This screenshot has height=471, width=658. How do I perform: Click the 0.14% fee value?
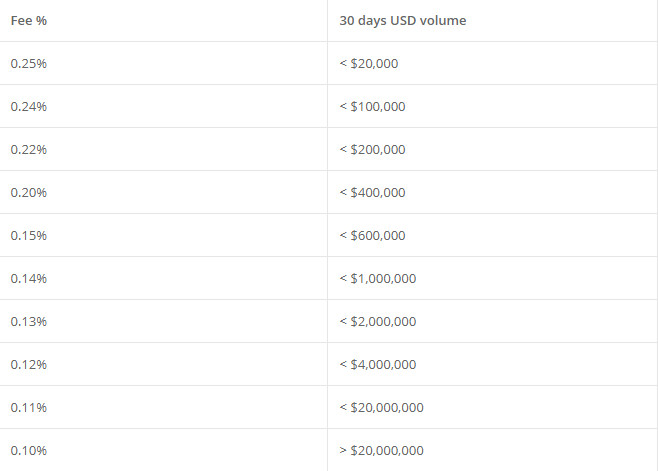(29, 279)
